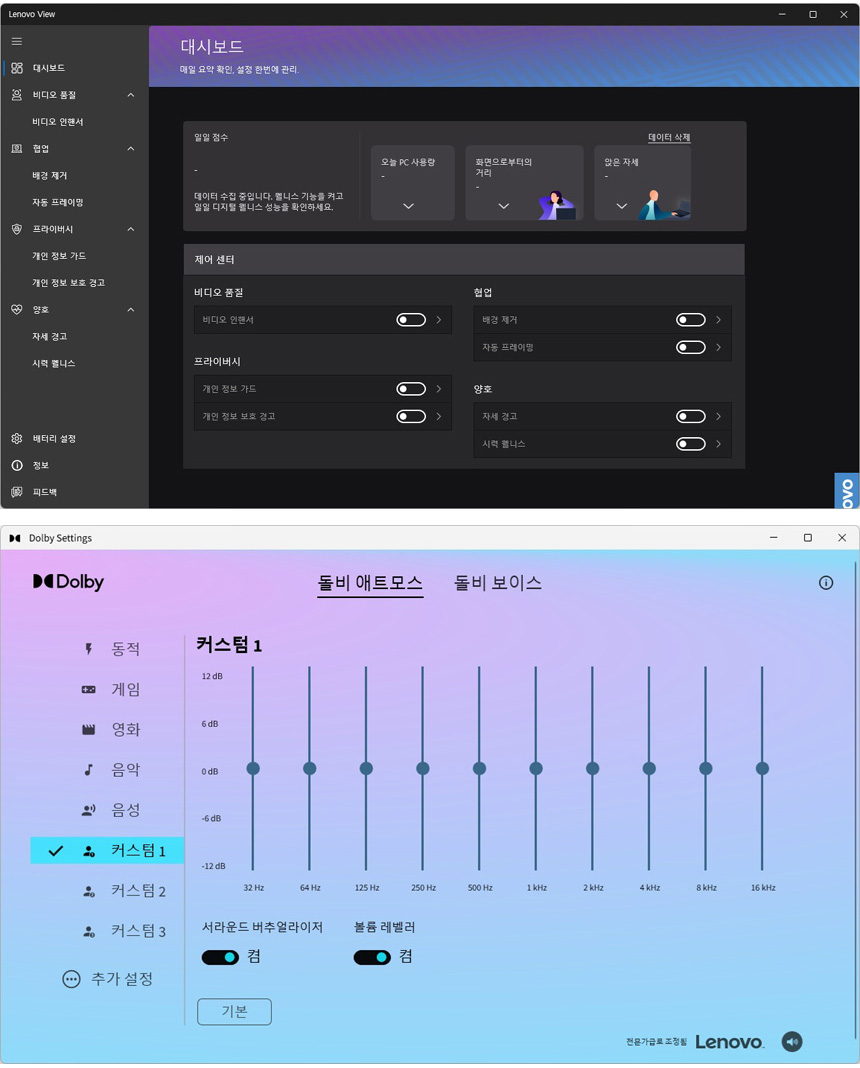The image size is (860, 1068).
Task: Expand the 오늘 PC 사용량 card chevron
Action: click(x=408, y=206)
